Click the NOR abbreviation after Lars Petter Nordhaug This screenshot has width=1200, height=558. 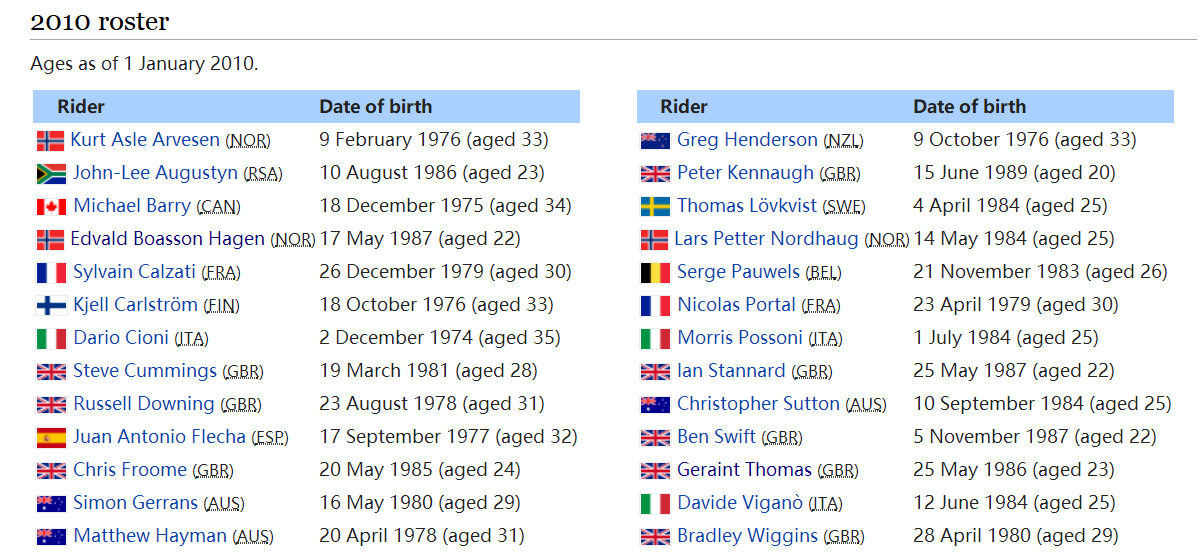(887, 240)
